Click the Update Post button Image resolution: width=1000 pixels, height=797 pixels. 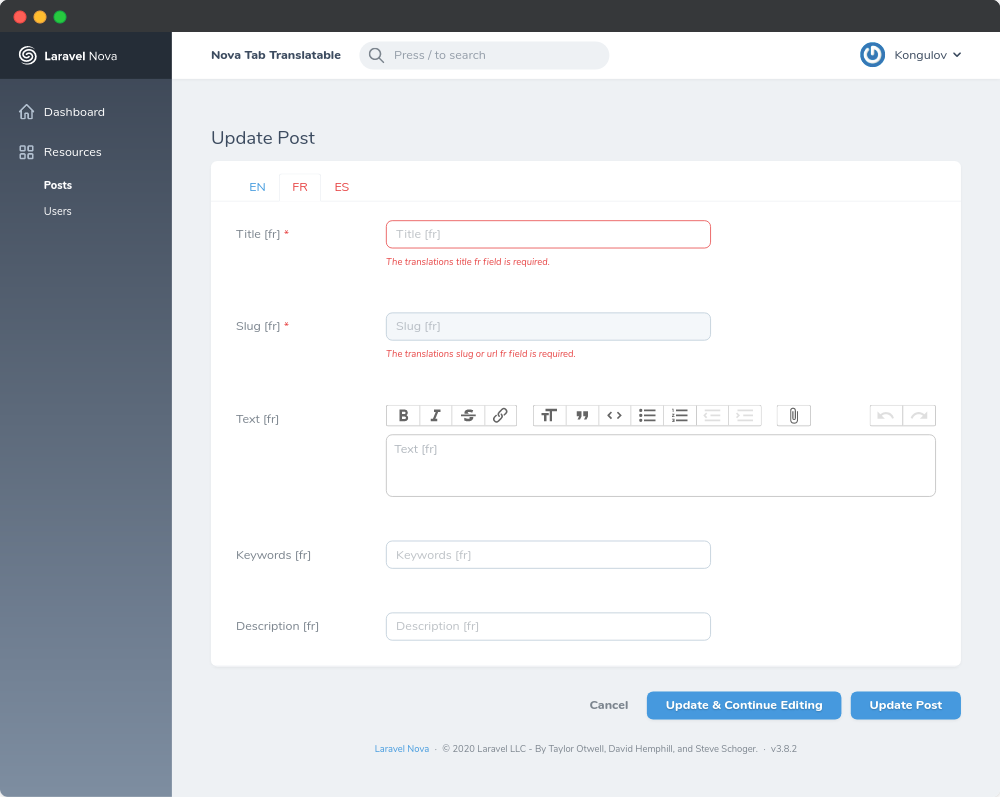pos(905,705)
